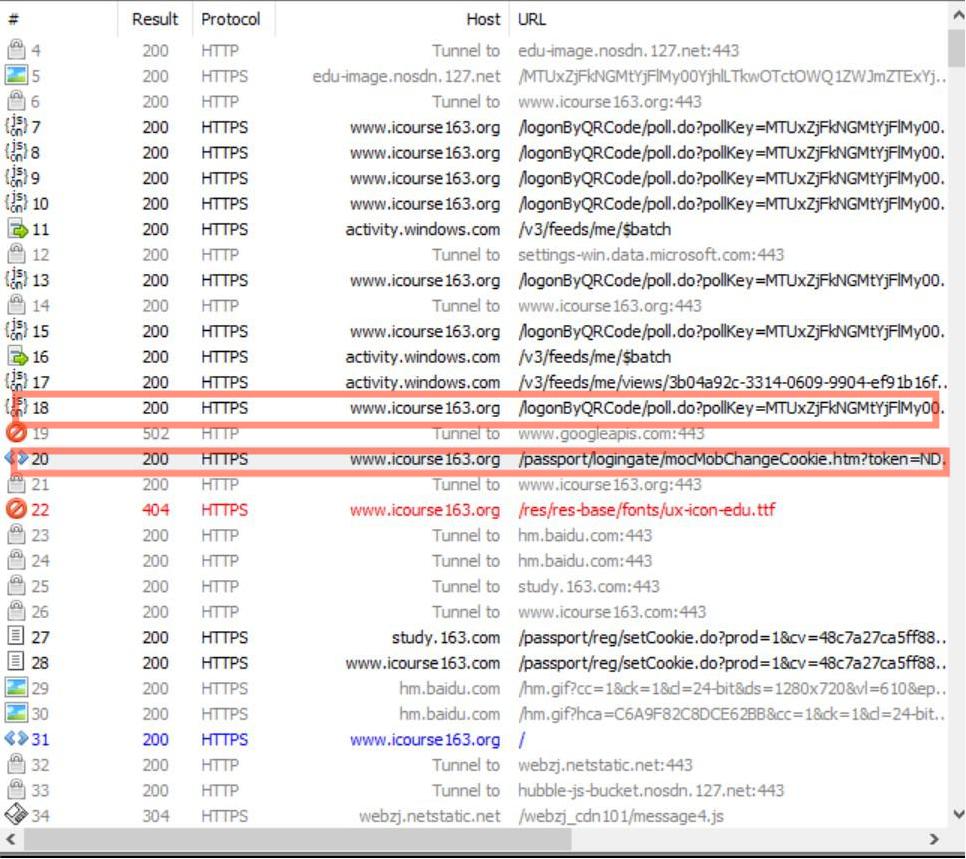Click the image icon of session 5
This screenshot has height=859, width=966.
16,75
